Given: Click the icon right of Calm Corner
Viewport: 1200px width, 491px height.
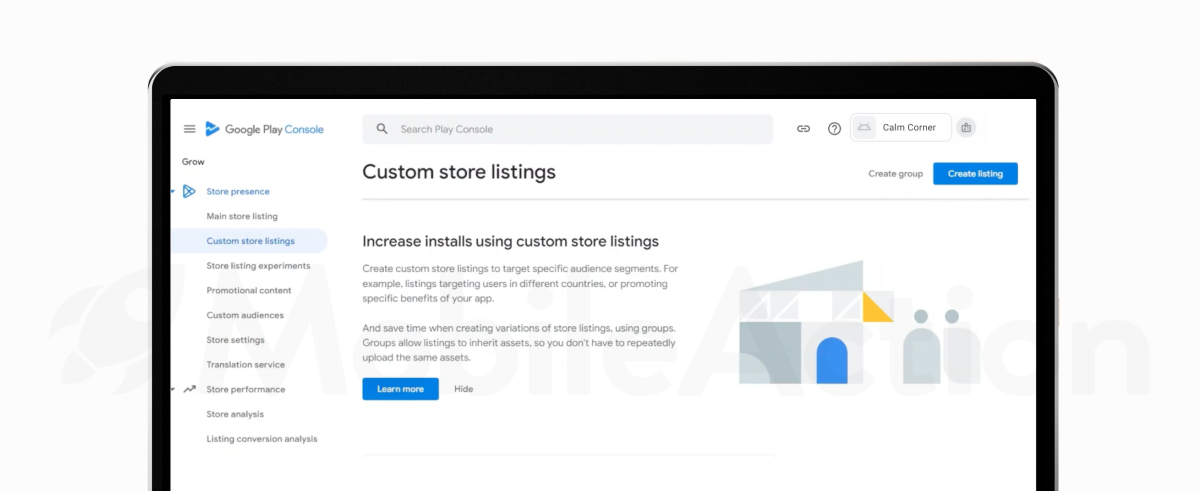Looking at the screenshot, I should coord(965,128).
